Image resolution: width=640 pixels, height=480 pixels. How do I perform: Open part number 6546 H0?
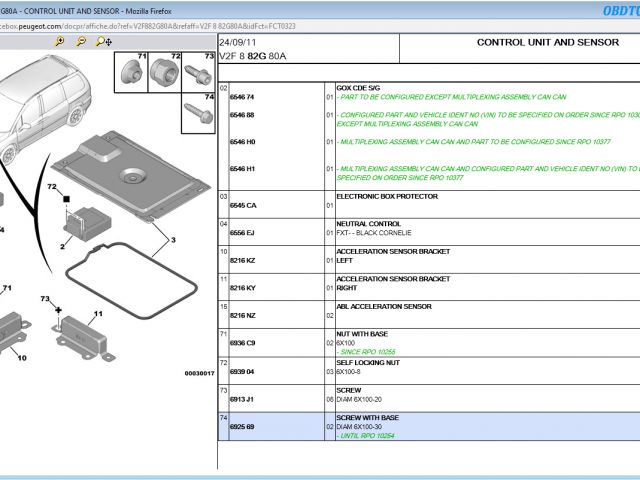coord(243,142)
